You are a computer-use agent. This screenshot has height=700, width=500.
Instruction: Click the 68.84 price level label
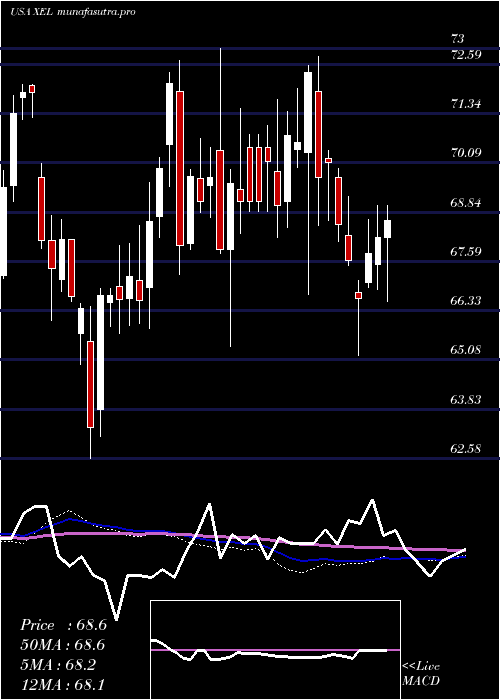pyautogui.click(x=466, y=203)
